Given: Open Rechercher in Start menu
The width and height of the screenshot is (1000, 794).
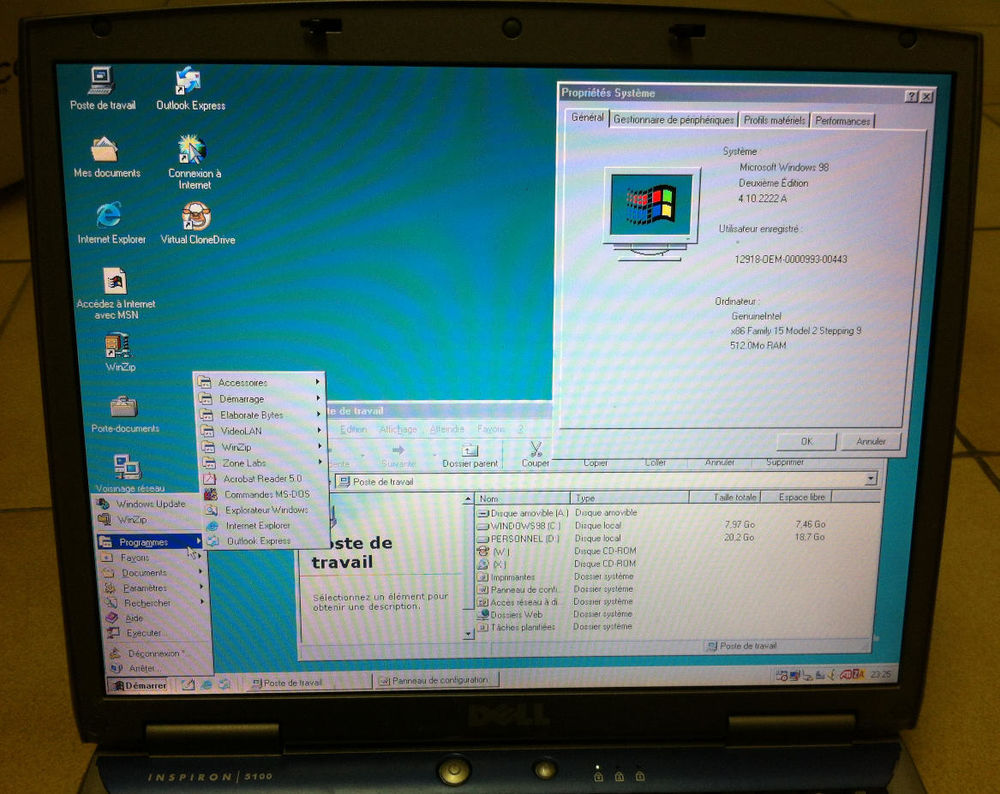Looking at the screenshot, I should (x=154, y=603).
